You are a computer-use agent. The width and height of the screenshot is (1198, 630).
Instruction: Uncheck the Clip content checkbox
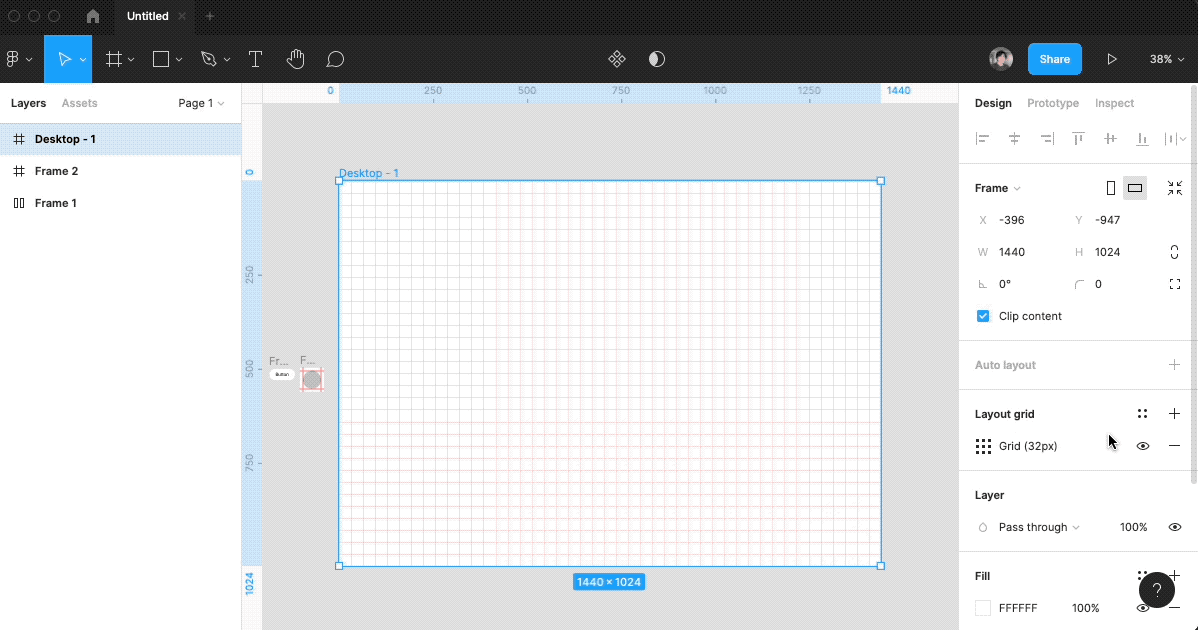983,316
